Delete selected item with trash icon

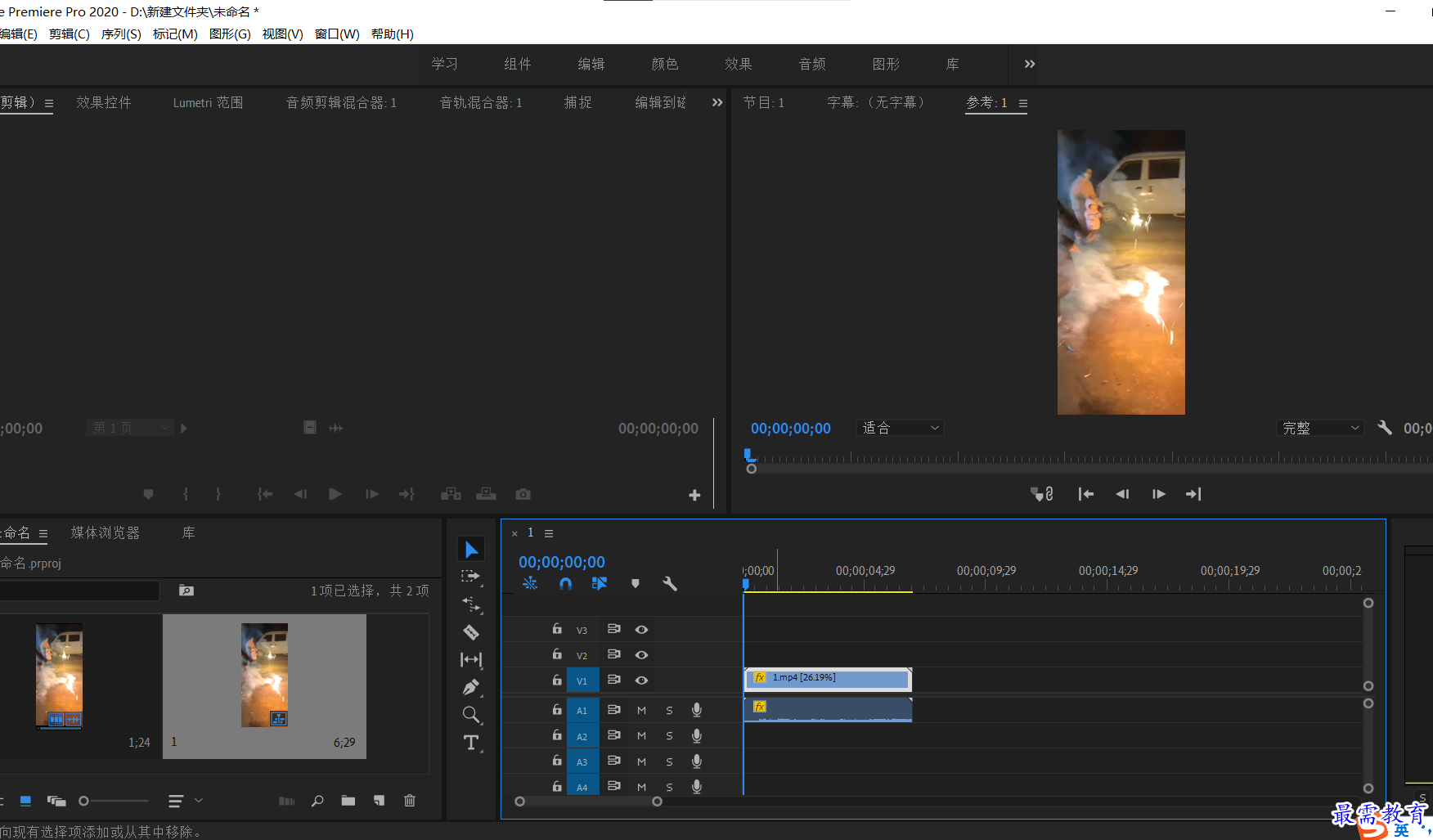click(x=410, y=801)
